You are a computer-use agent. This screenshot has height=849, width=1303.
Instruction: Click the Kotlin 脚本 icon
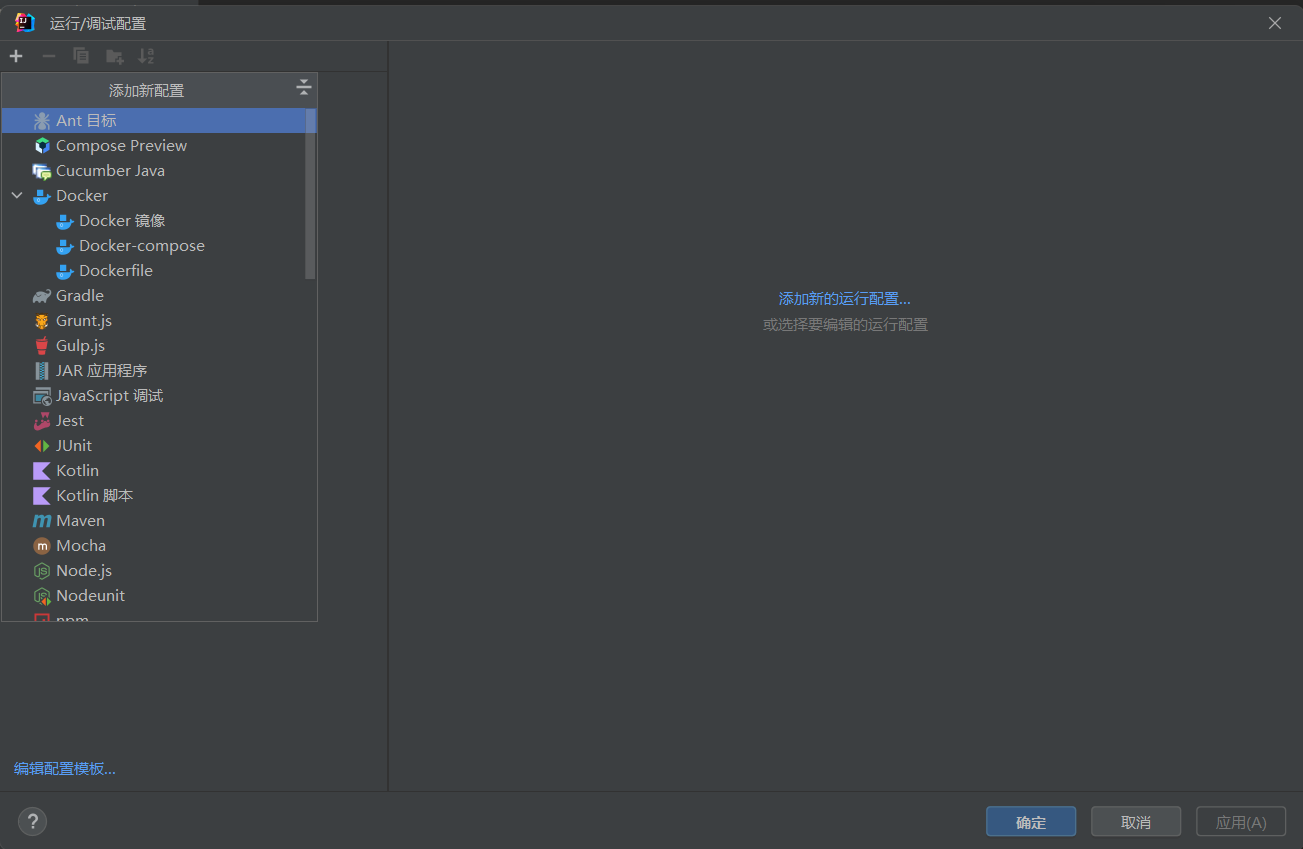tap(42, 496)
